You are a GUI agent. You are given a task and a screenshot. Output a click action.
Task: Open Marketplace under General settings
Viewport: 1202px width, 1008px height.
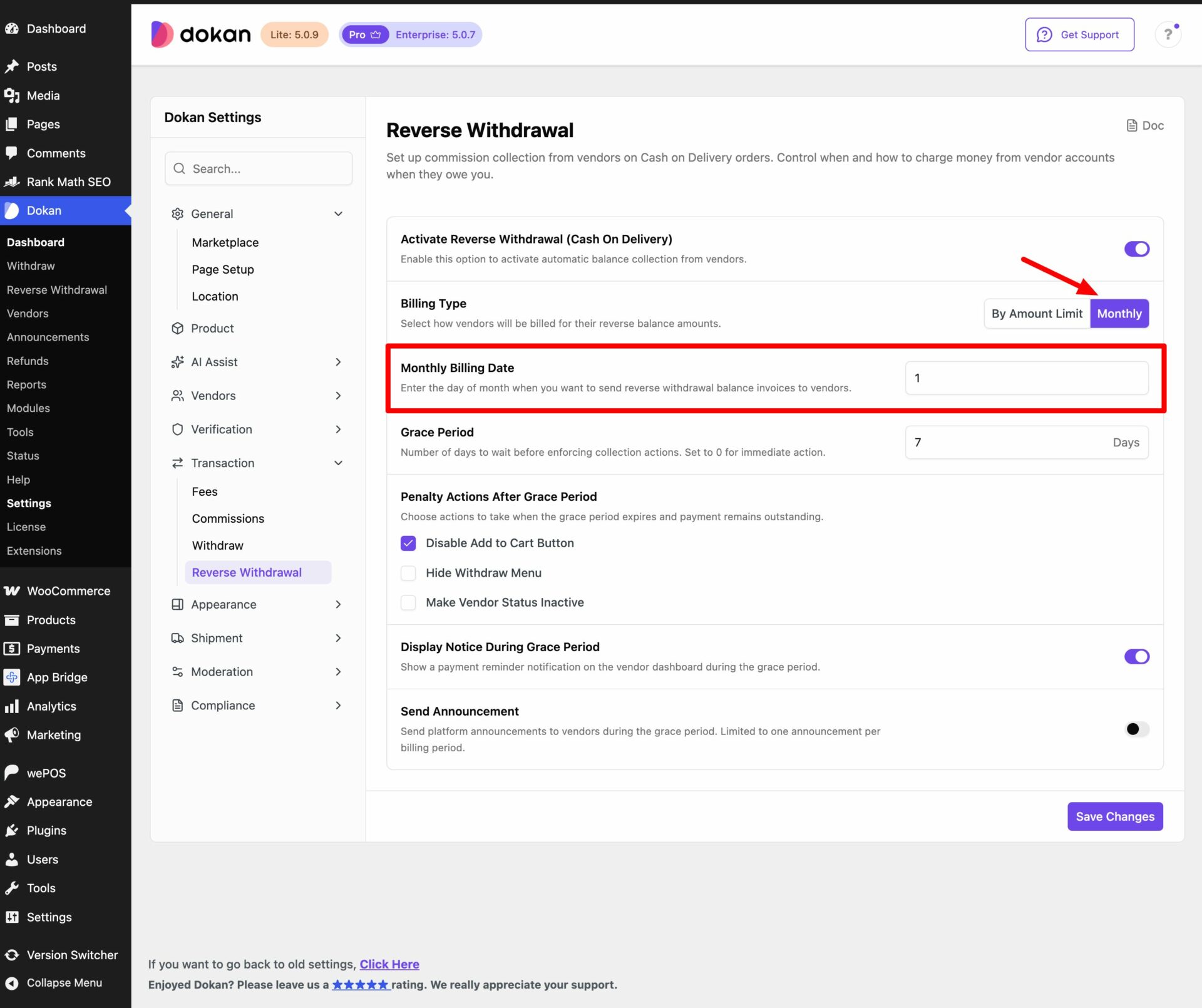click(x=225, y=242)
